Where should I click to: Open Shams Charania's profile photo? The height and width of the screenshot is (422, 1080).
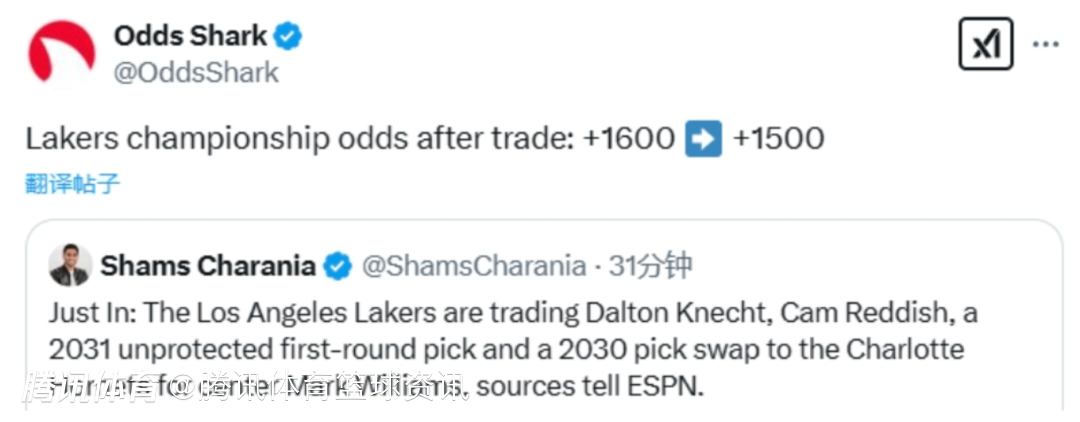[70, 265]
